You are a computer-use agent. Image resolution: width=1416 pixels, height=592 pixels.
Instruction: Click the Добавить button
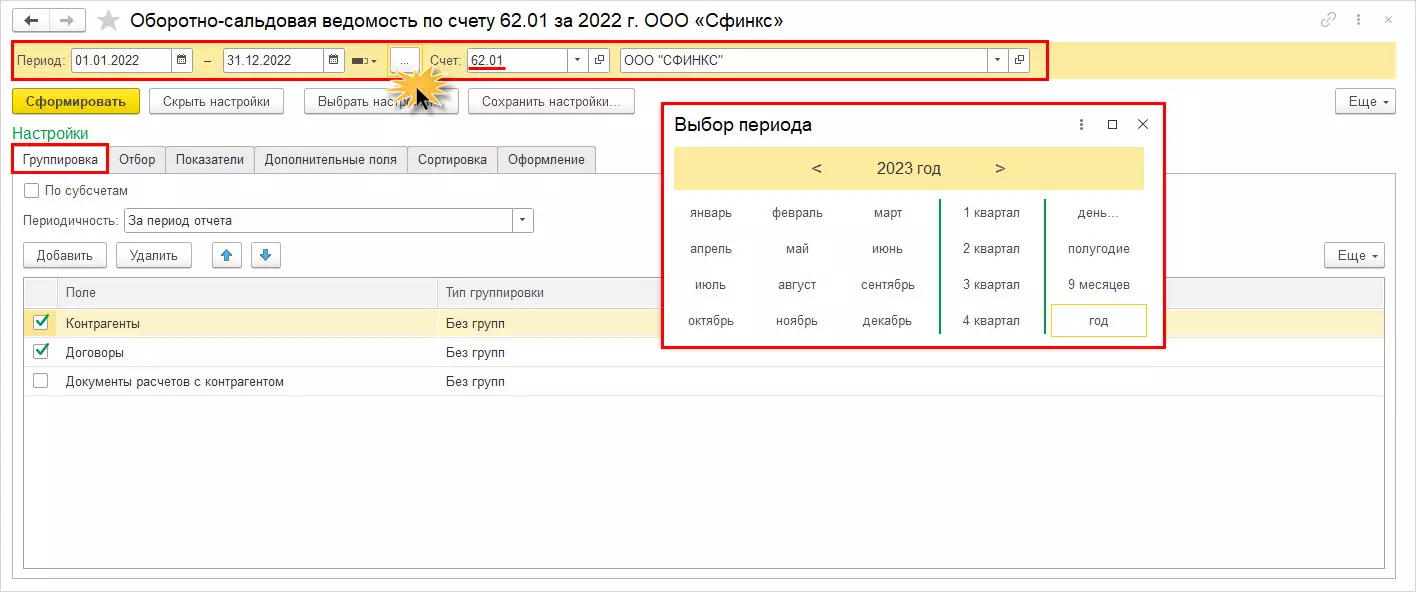[65, 255]
